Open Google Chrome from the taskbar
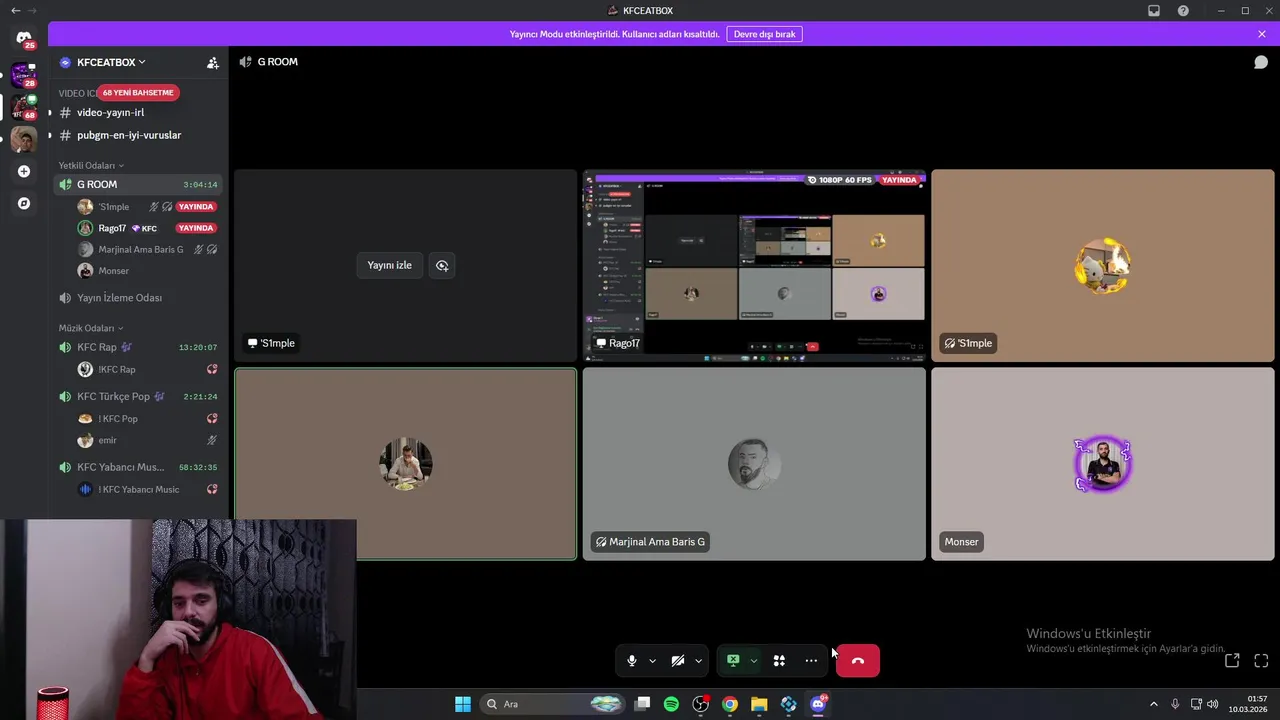Screen dimensions: 1280x720 point(730,704)
